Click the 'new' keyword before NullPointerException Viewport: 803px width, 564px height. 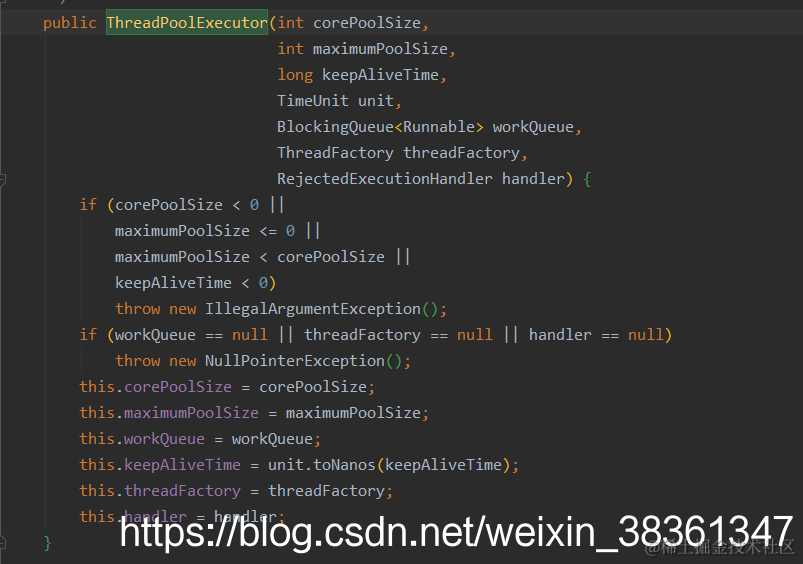[x=183, y=361]
